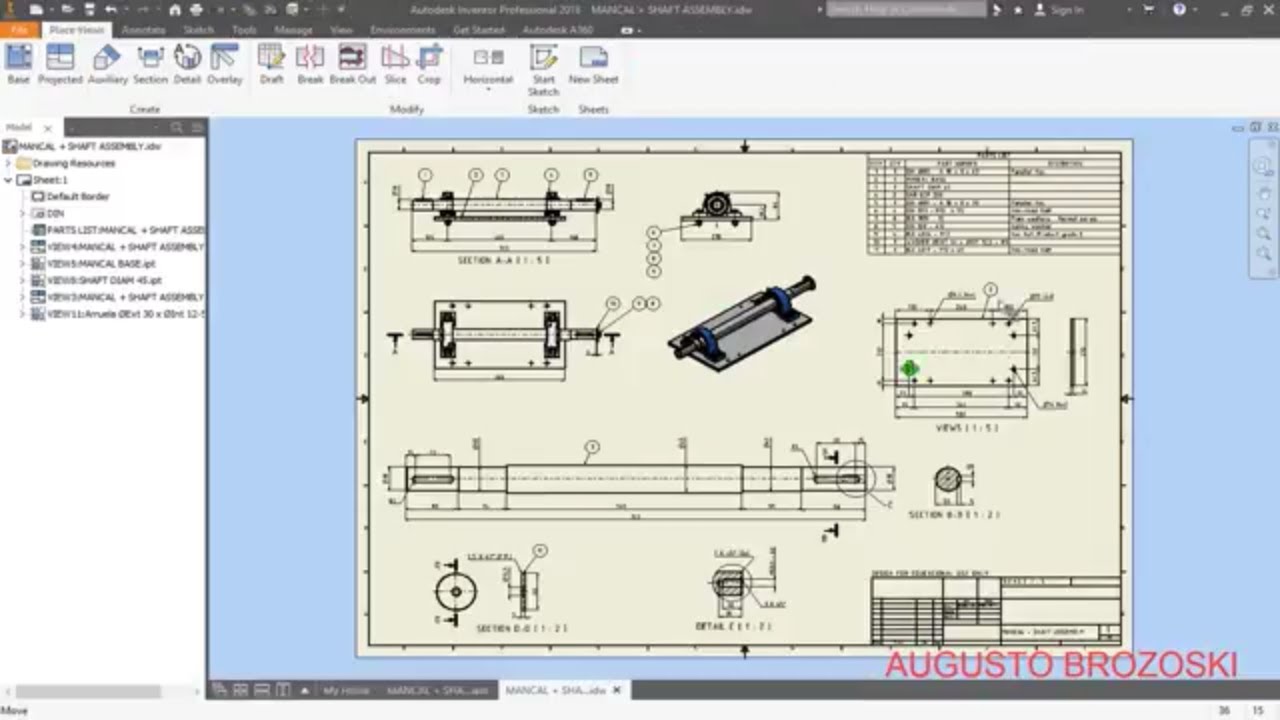1280x720 pixels.
Task: Expand the VIEW5:MANCAL BASE.ipt node
Action: pyautogui.click(x=23, y=264)
